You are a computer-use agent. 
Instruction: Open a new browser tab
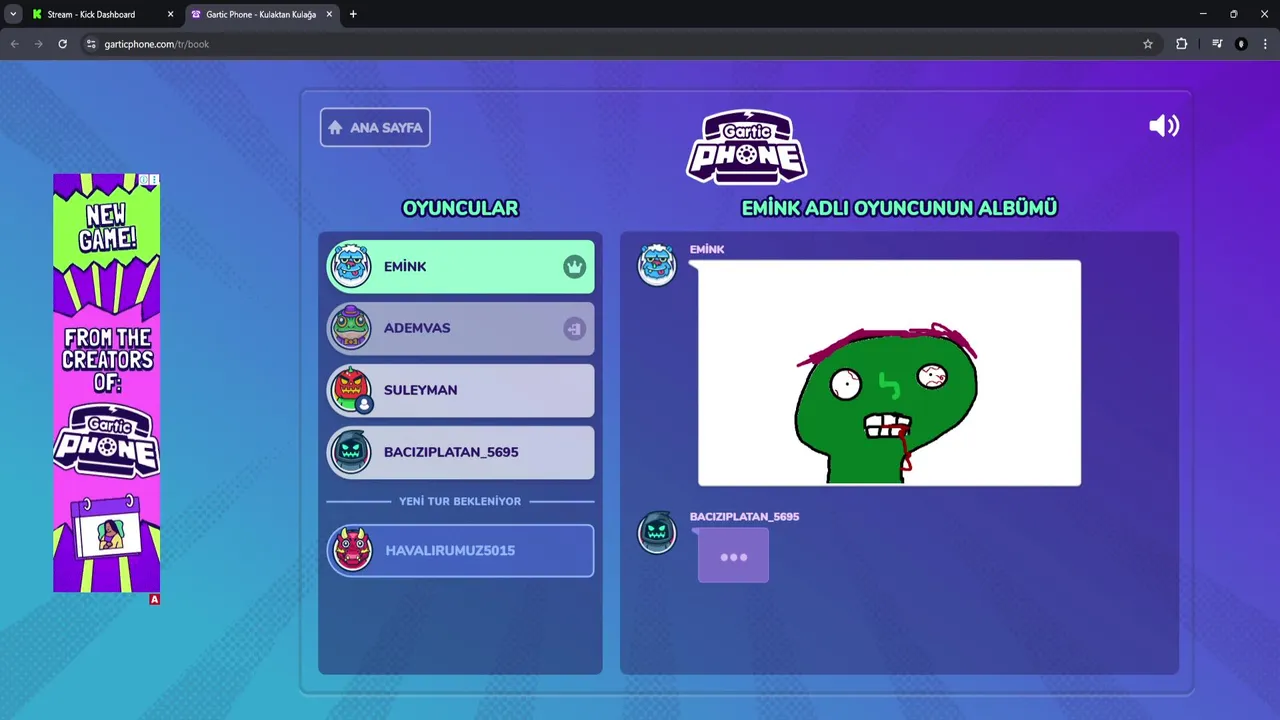pos(353,14)
